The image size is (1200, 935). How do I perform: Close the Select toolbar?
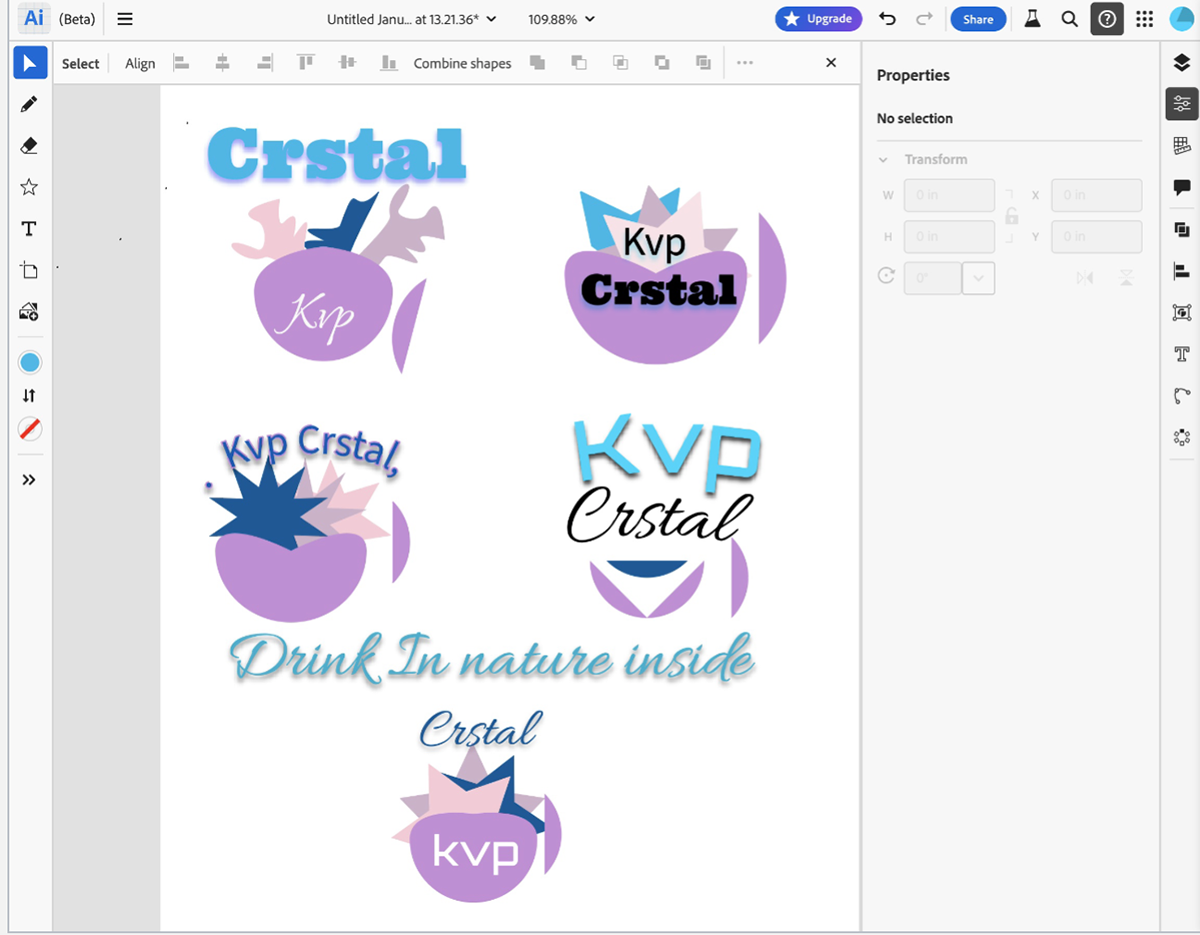[x=831, y=63]
